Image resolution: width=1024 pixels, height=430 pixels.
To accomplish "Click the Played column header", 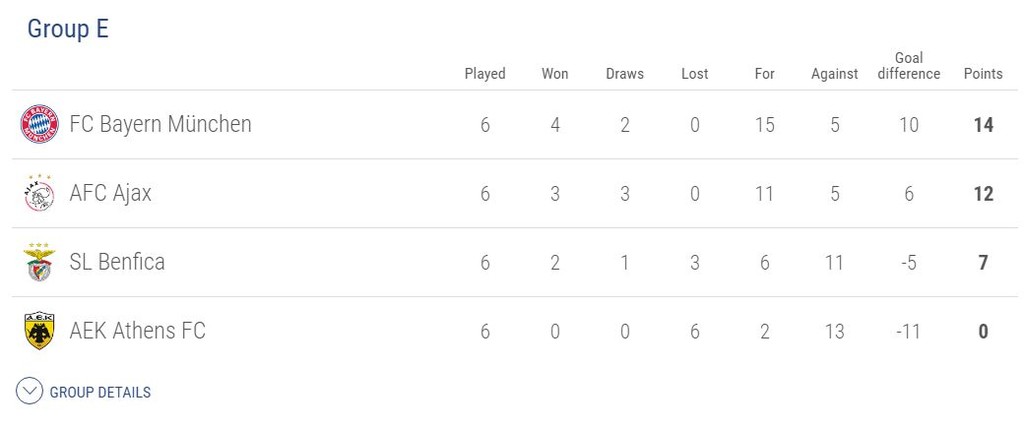I will (x=485, y=74).
